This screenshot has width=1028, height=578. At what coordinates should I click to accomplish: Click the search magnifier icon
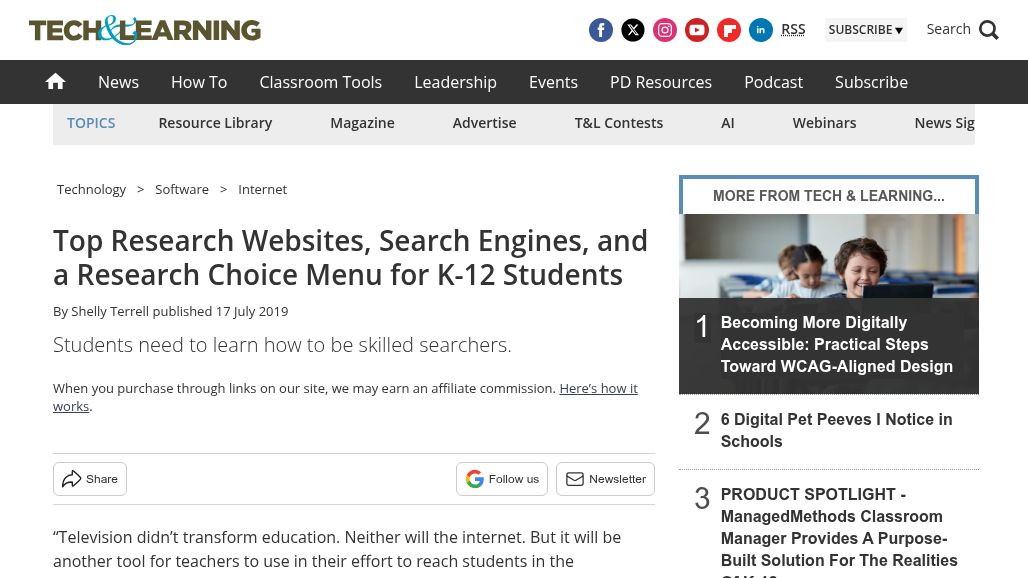[988, 30]
